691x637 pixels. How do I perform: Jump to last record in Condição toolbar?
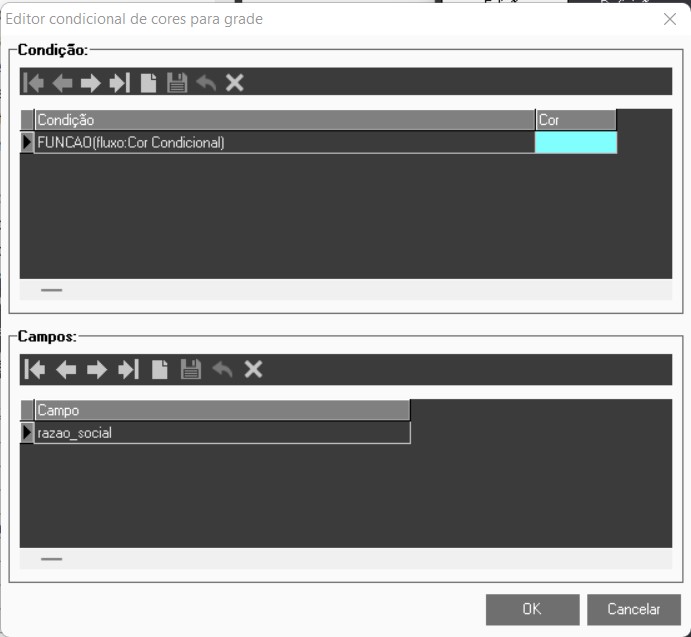[x=120, y=83]
